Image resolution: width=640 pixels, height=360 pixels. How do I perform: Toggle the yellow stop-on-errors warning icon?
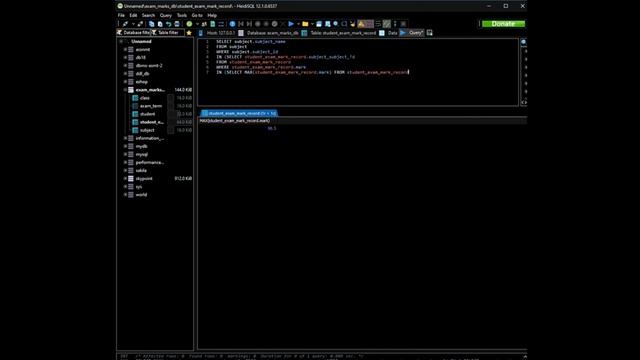[x=361, y=24]
